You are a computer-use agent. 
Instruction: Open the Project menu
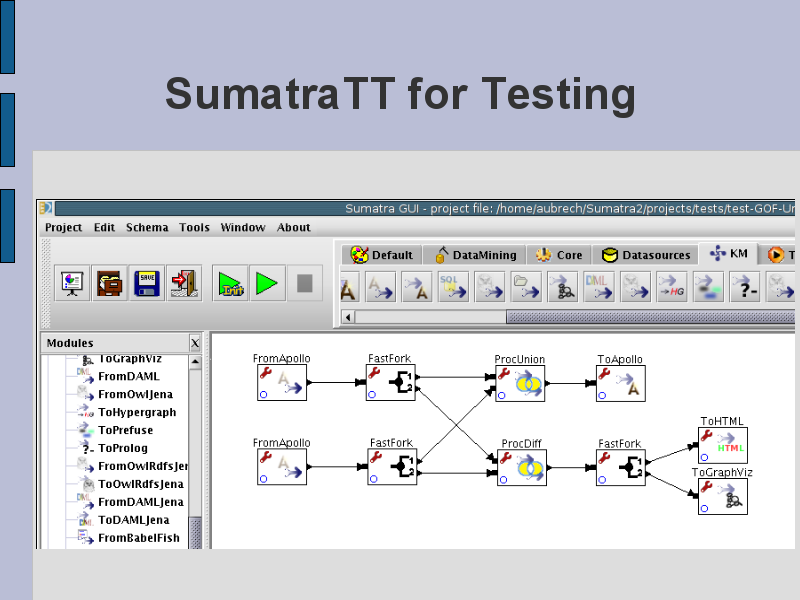(x=63, y=228)
